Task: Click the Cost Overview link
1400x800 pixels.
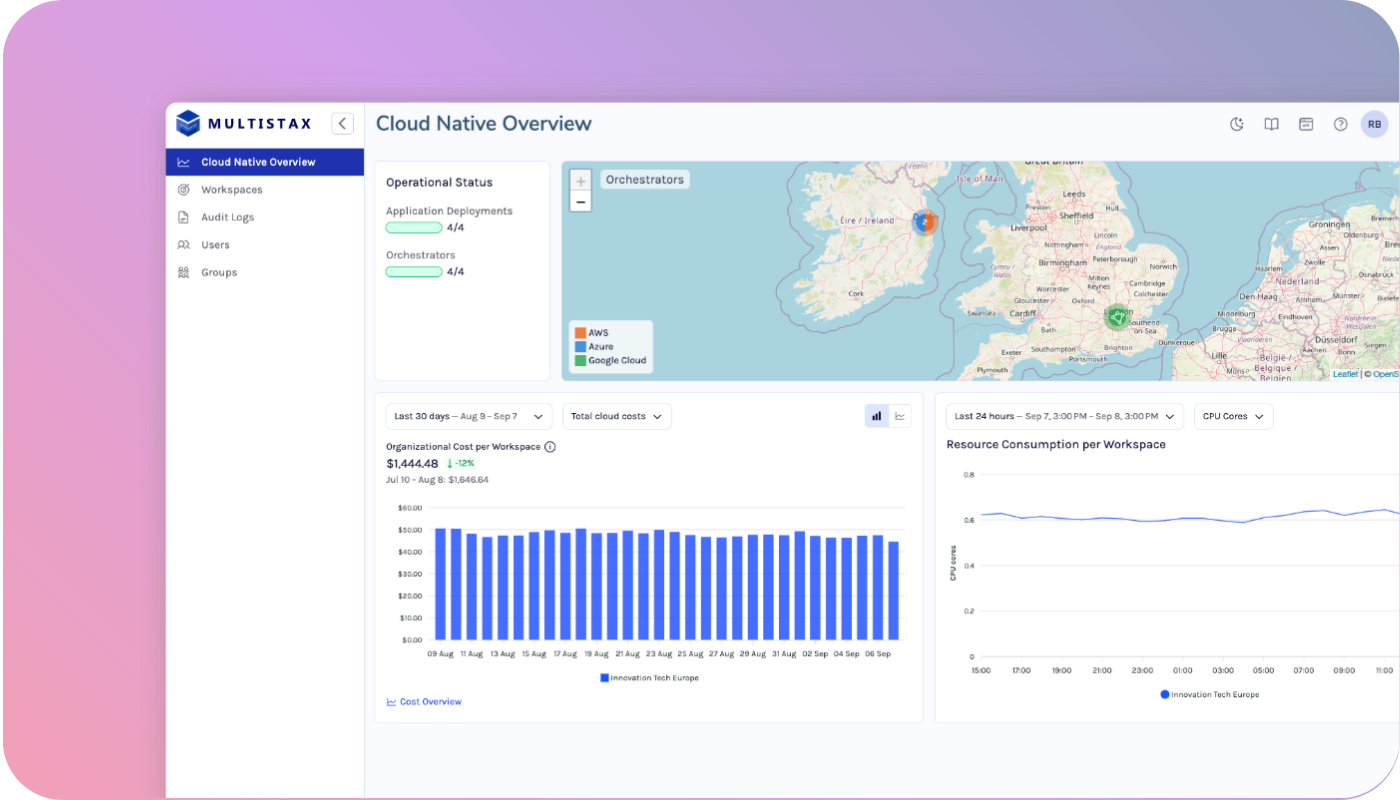Action: (424, 701)
